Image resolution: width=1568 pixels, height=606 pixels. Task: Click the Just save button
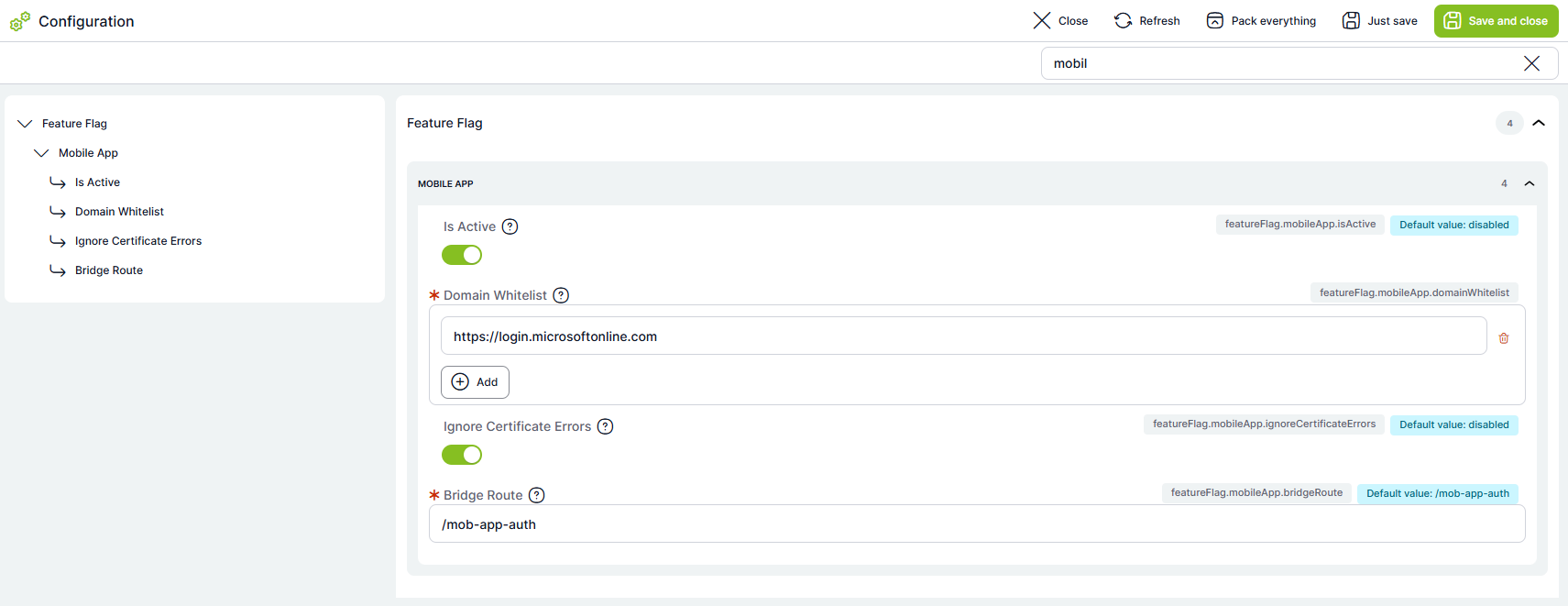point(1379,21)
